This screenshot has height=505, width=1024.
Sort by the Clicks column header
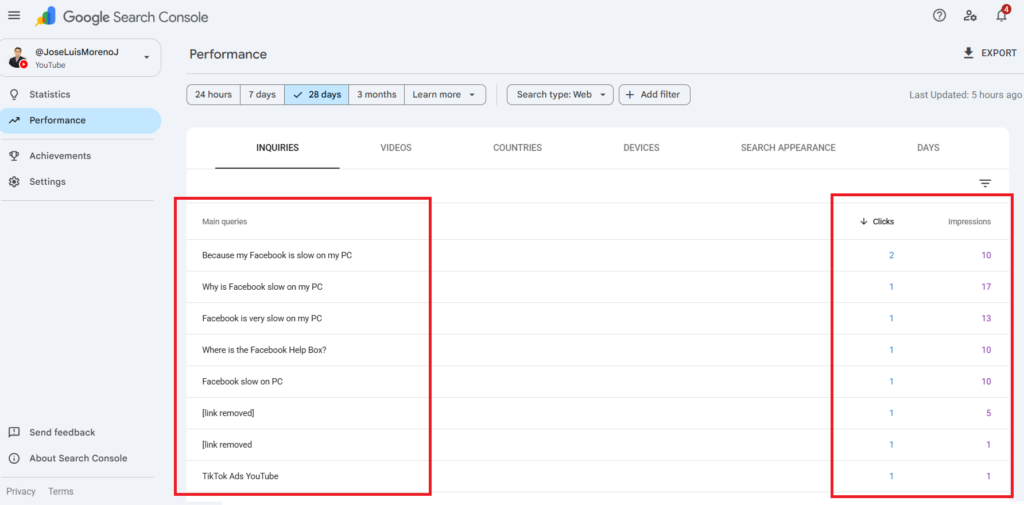point(883,221)
